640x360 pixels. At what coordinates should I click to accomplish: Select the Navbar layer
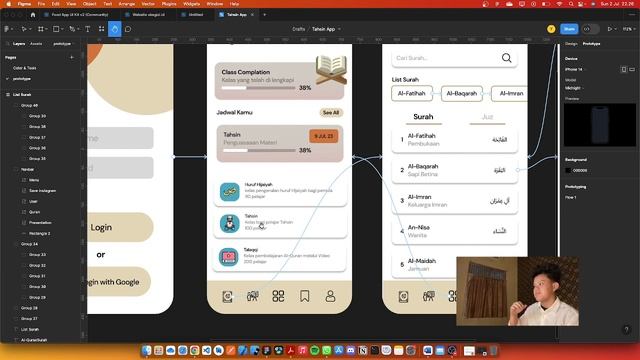27,169
